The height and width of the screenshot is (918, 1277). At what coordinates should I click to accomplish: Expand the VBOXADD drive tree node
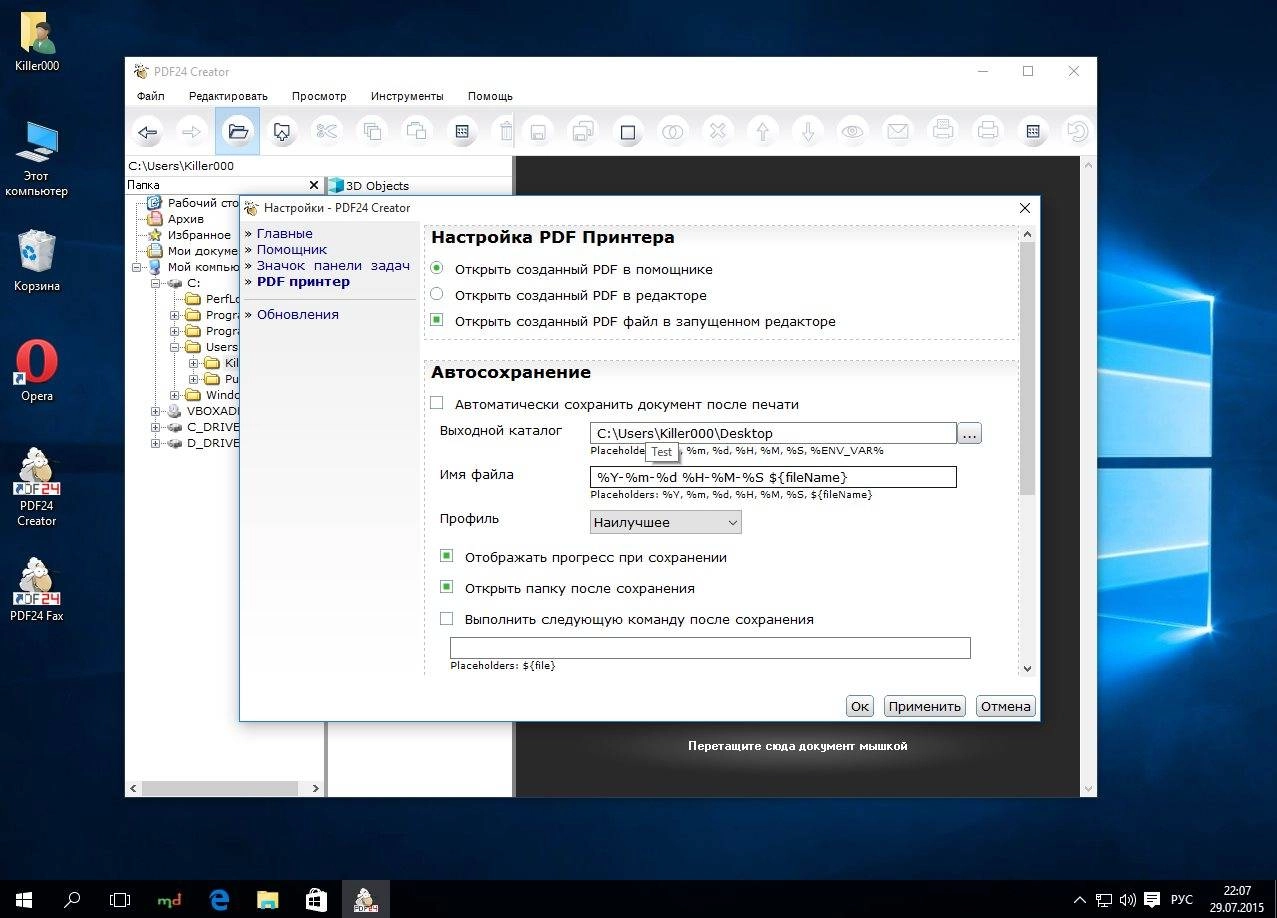[157, 411]
